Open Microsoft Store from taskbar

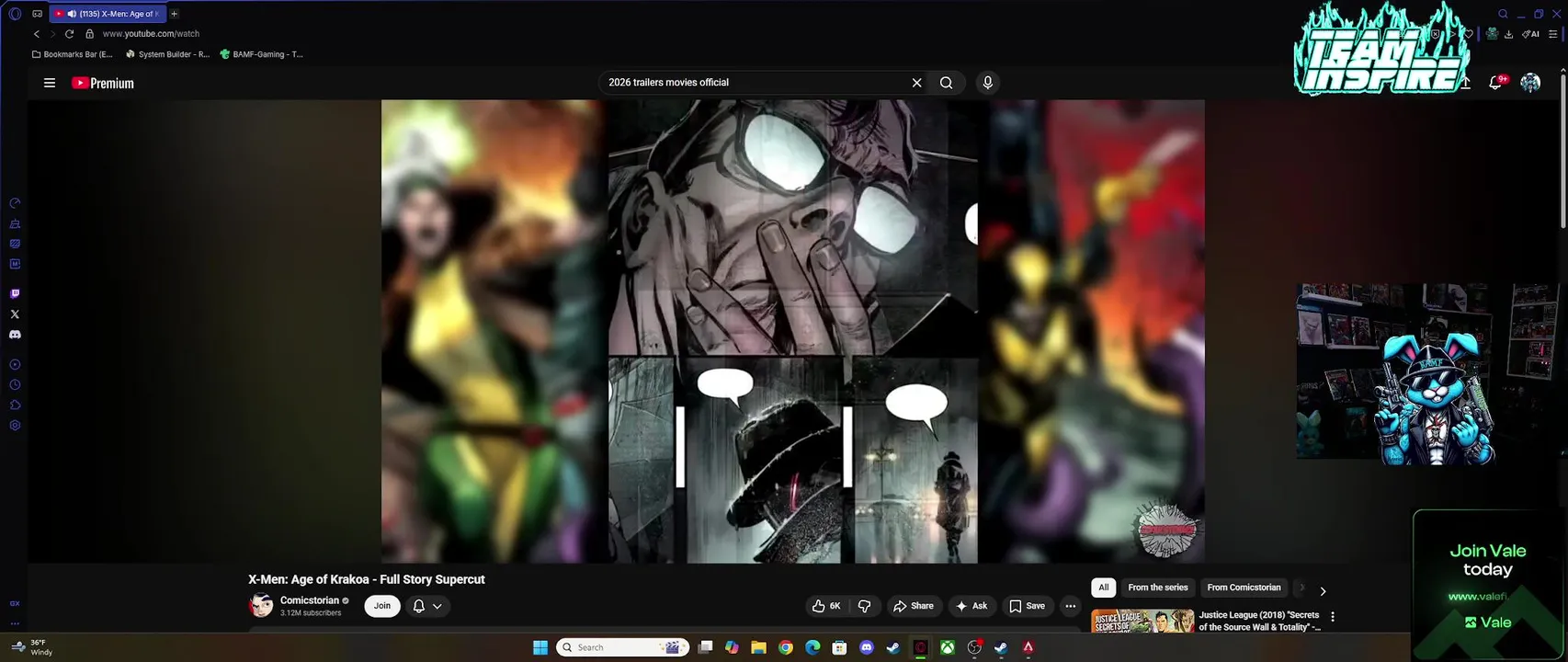pyautogui.click(x=839, y=647)
